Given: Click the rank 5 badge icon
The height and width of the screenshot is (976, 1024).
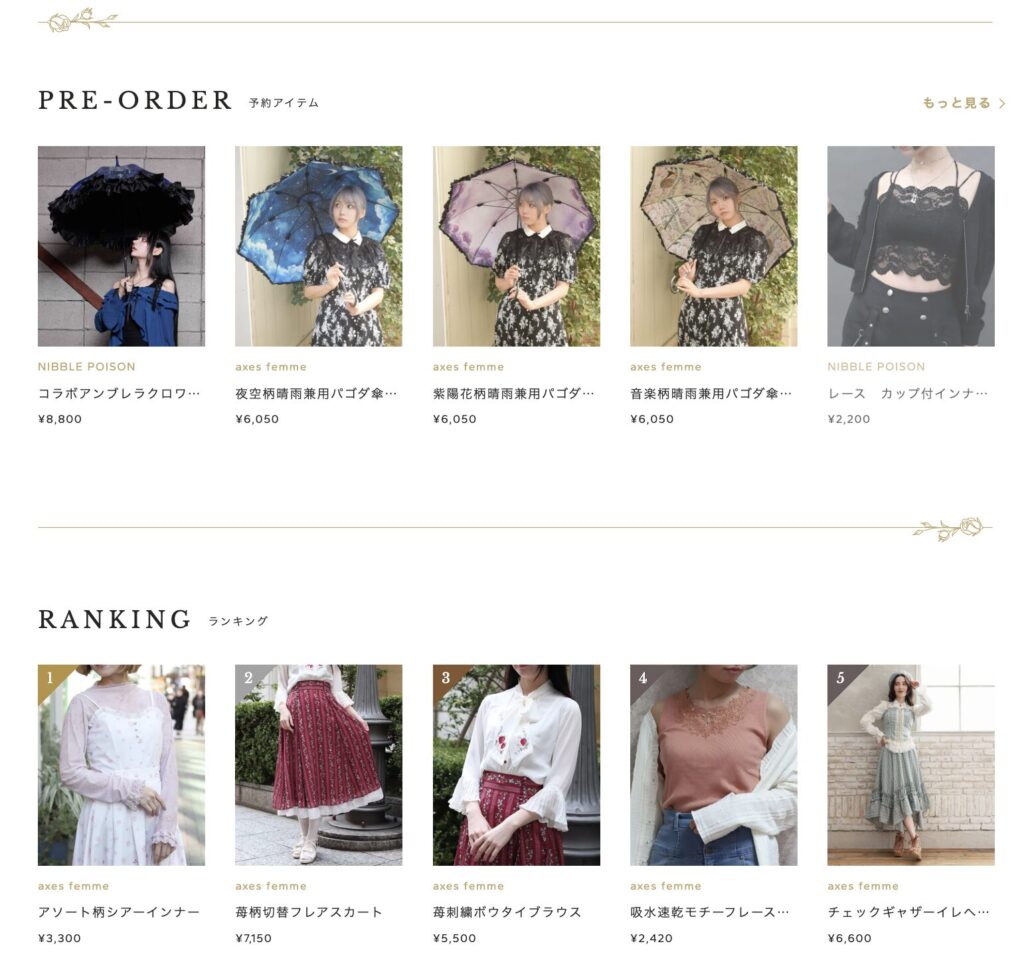Looking at the screenshot, I should pyautogui.click(x=840, y=677).
